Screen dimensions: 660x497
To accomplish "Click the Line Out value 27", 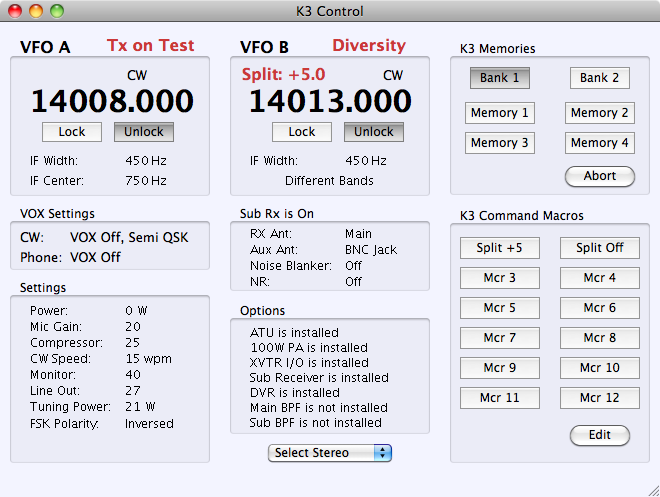I will click(133, 391).
